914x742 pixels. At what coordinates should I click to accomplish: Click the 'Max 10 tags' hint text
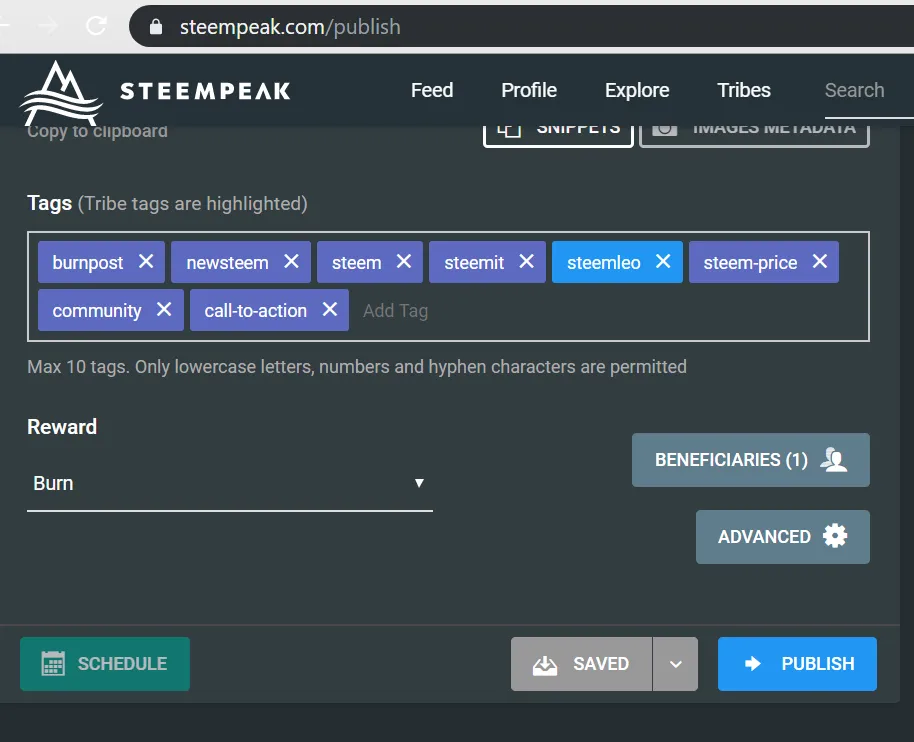click(x=357, y=367)
